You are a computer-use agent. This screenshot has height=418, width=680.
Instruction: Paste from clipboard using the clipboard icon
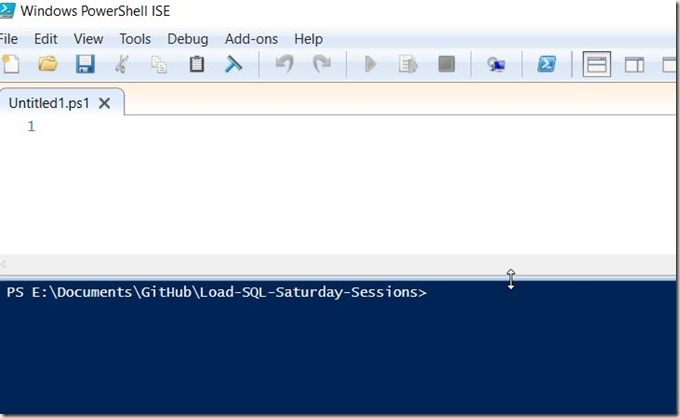(x=197, y=64)
